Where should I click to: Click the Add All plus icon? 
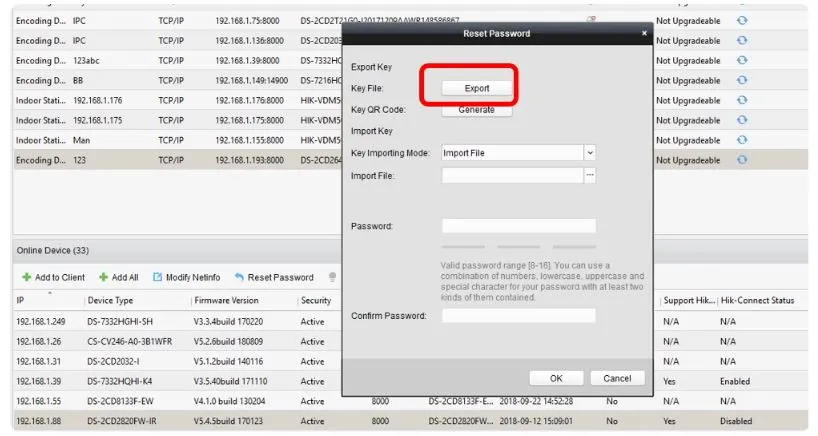(x=103, y=277)
